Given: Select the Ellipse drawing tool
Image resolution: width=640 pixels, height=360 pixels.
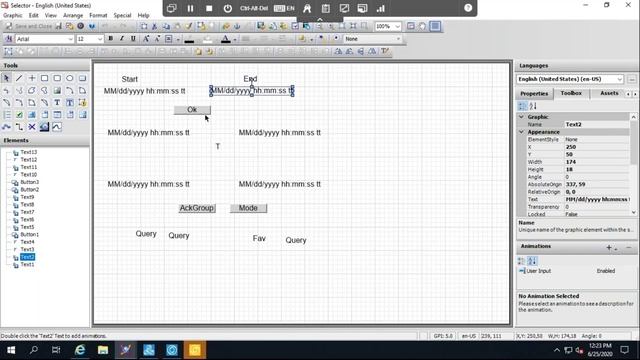Looking at the screenshot, I should click(x=70, y=78).
